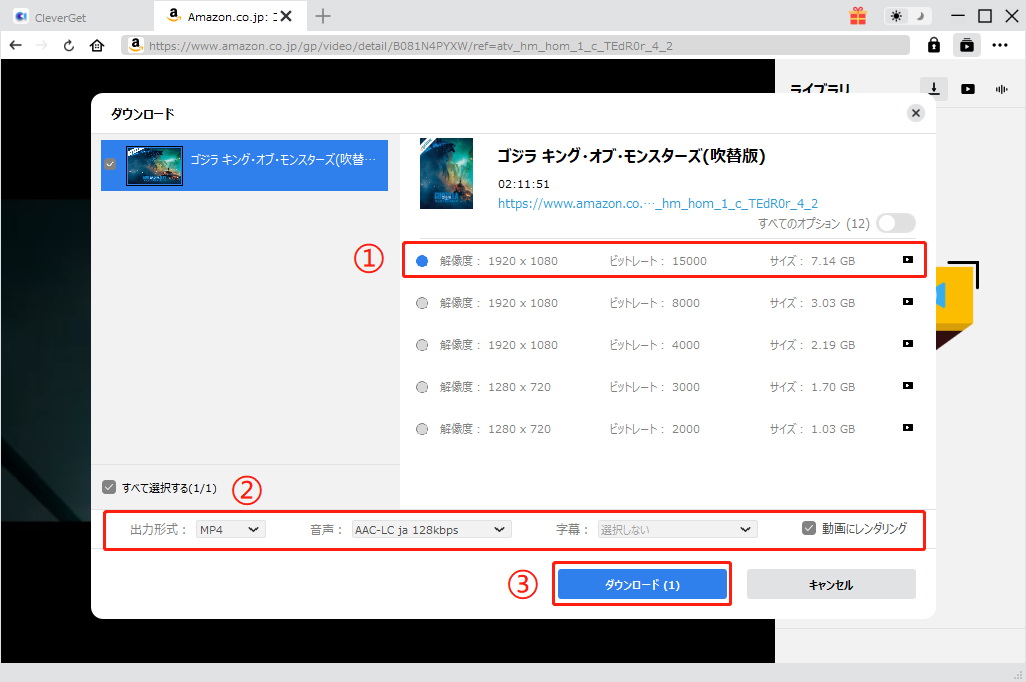1026x682 pixels.
Task: Click the Amazon favicon in address bar
Action: tap(135, 45)
